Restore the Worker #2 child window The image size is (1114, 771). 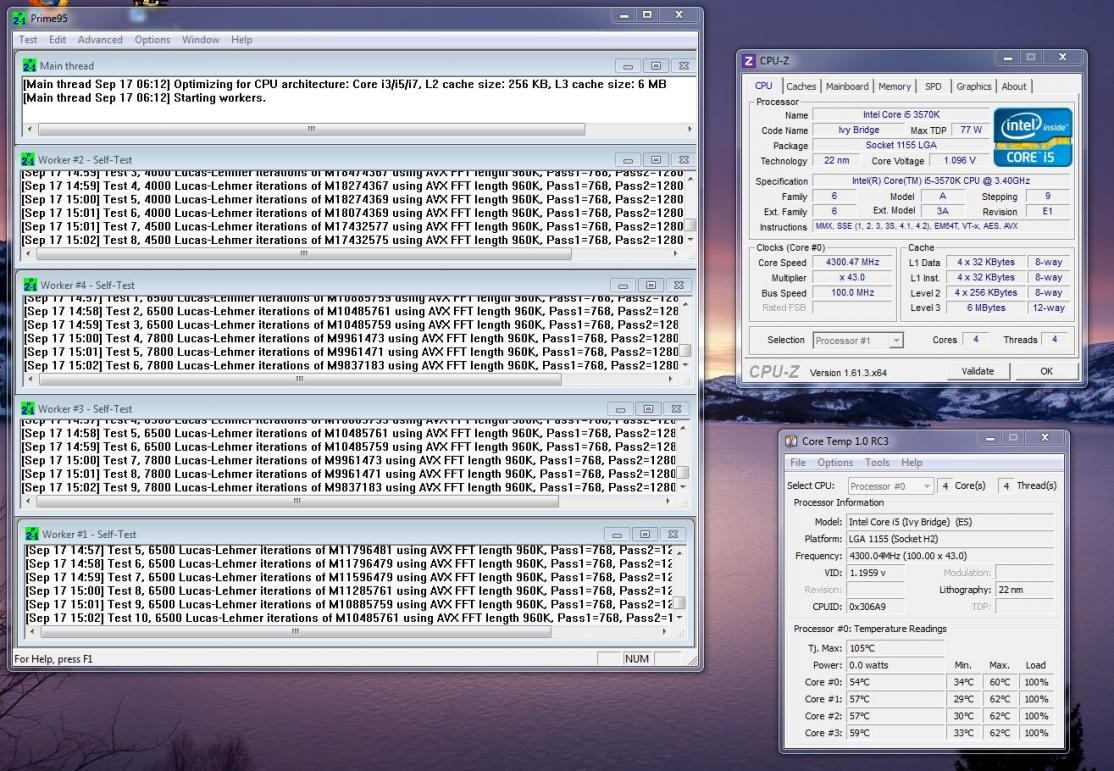(x=656, y=160)
